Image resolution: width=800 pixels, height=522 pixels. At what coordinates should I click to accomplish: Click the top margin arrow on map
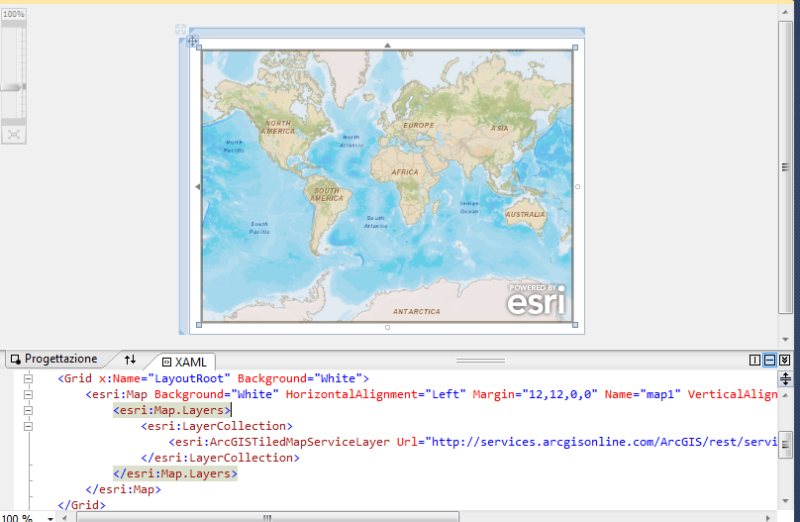(x=387, y=45)
